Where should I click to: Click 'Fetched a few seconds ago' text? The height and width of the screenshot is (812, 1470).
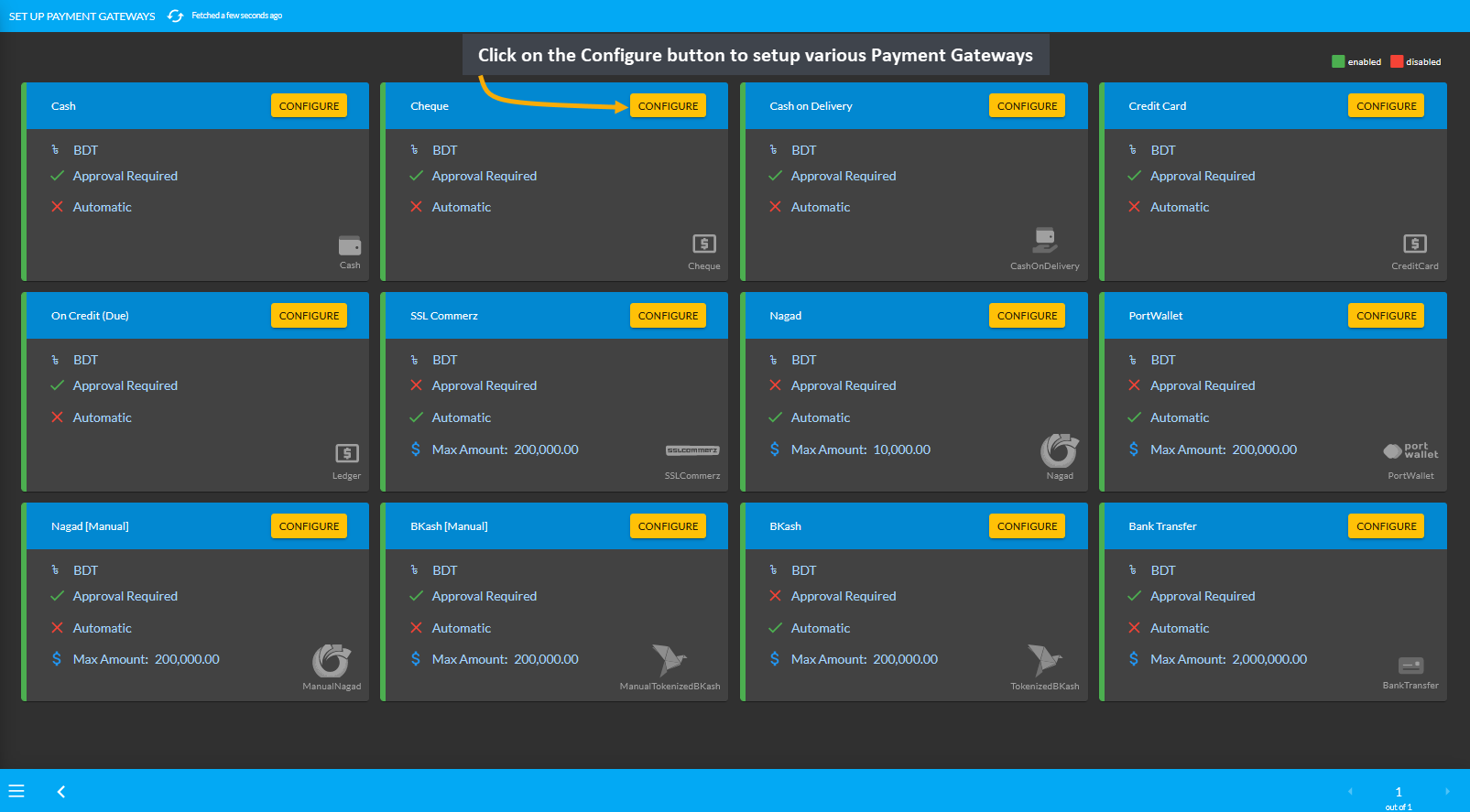(x=236, y=16)
